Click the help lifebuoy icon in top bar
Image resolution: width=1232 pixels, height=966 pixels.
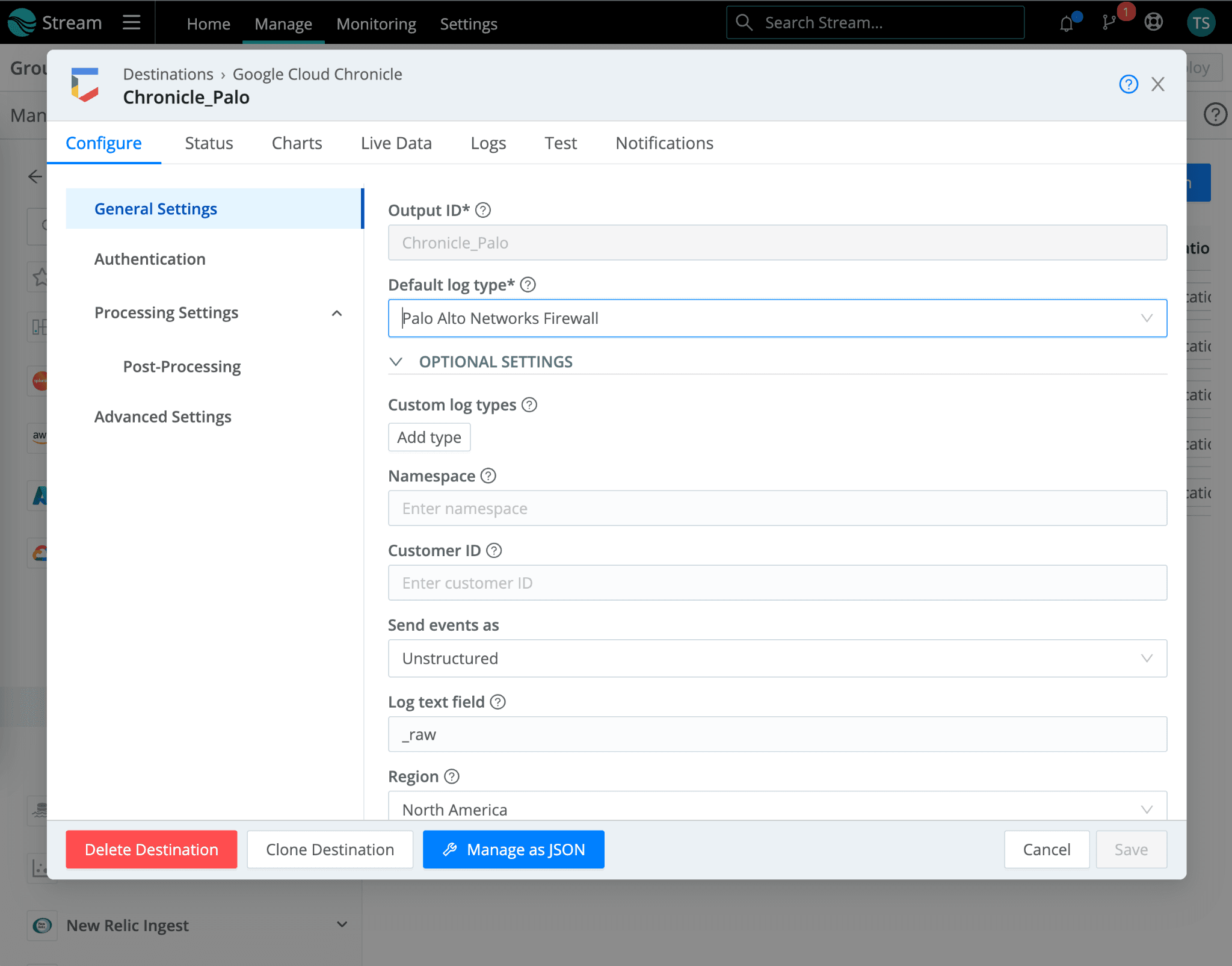1153,23
